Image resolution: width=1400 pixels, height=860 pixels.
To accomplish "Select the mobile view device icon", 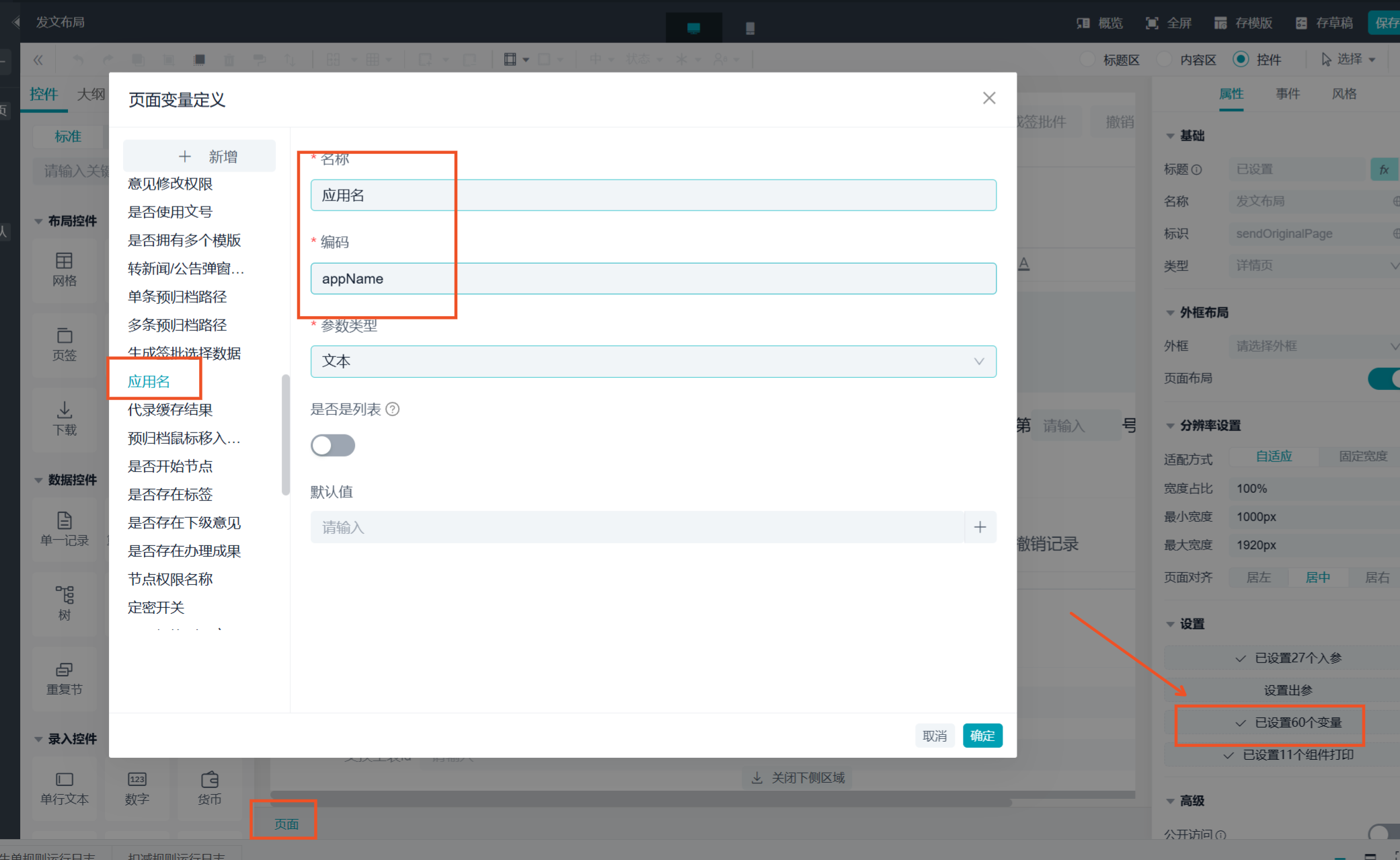I will pos(750,28).
